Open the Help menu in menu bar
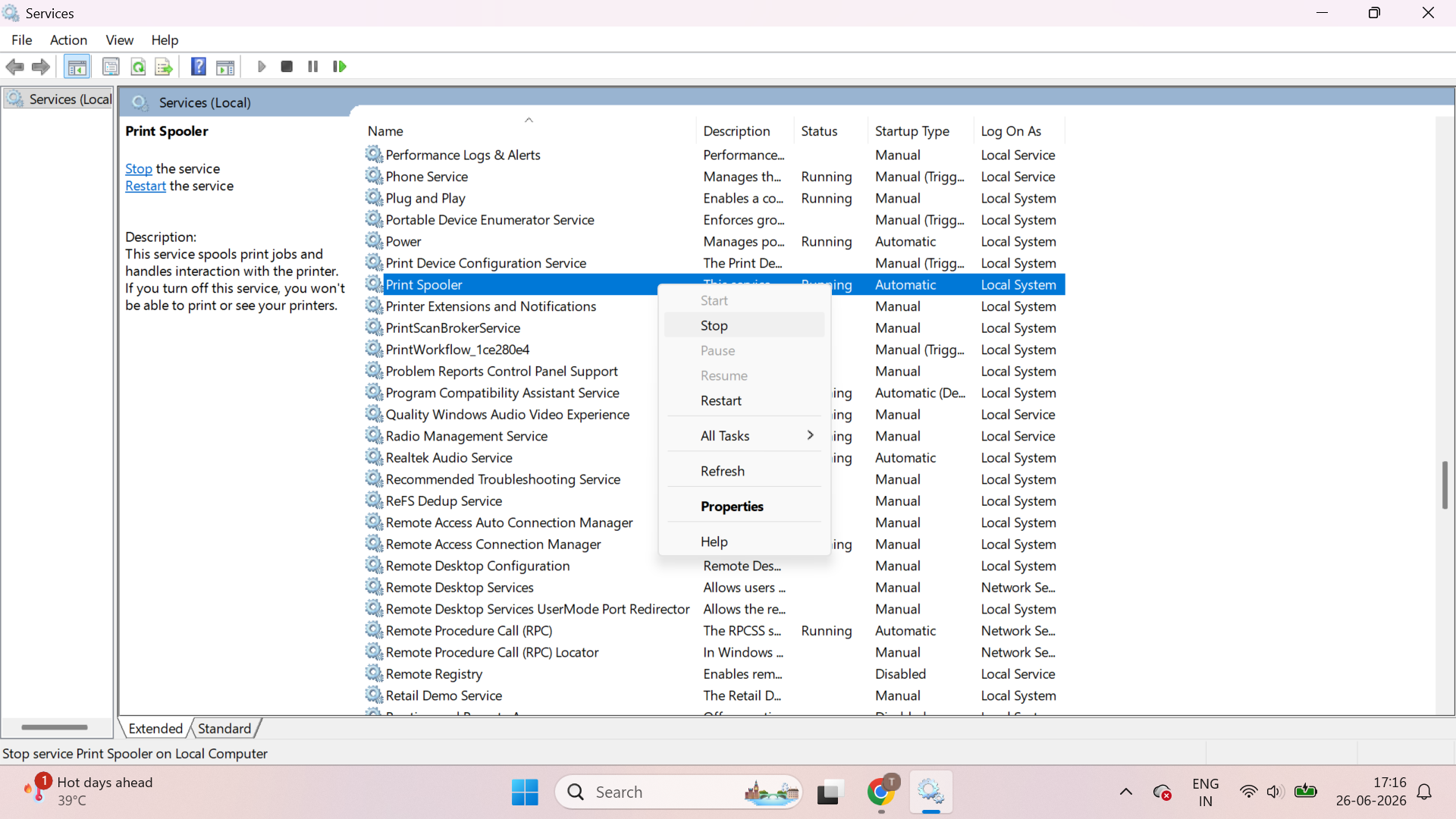Image resolution: width=1456 pixels, height=819 pixels. coord(165,40)
